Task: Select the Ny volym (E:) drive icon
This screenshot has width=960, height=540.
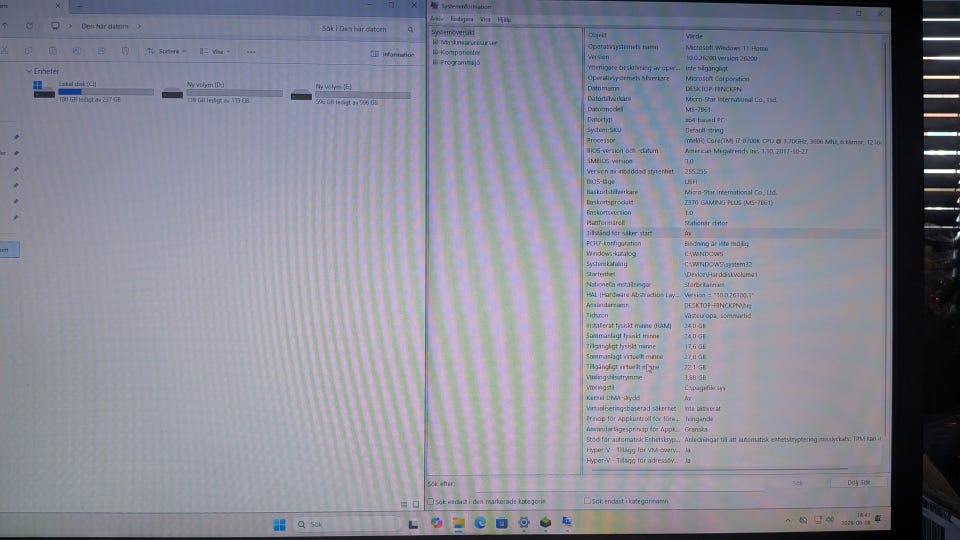Action: coord(301,95)
